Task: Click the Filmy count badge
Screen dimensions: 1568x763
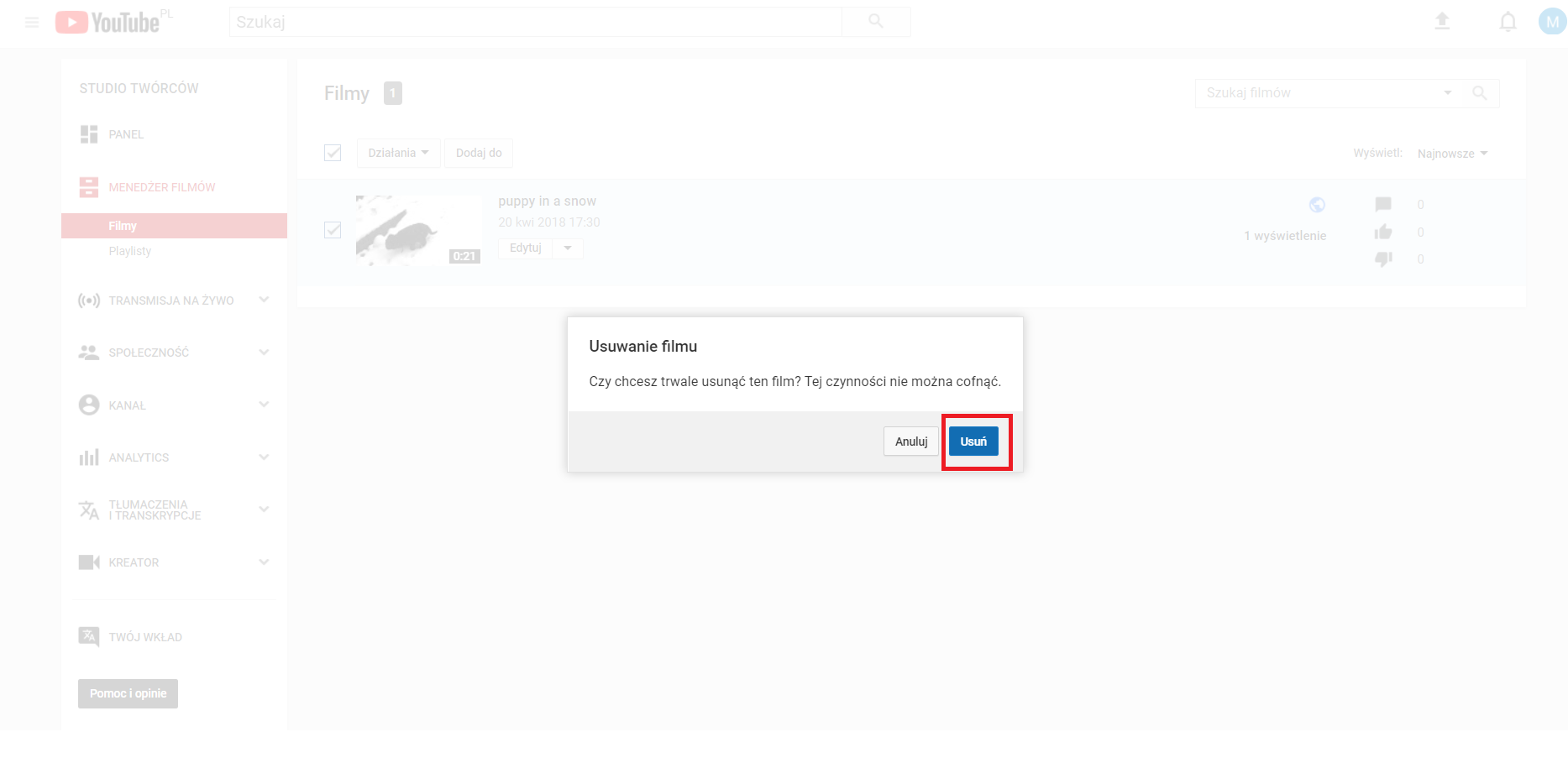Action: (393, 93)
